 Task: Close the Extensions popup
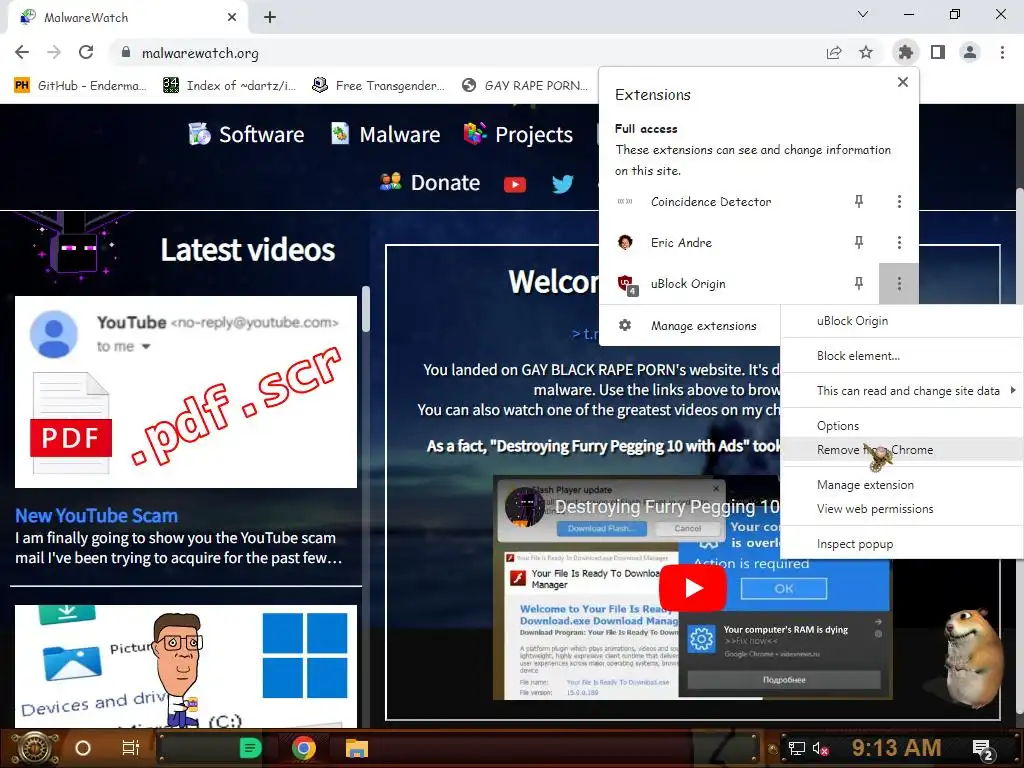click(903, 82)
